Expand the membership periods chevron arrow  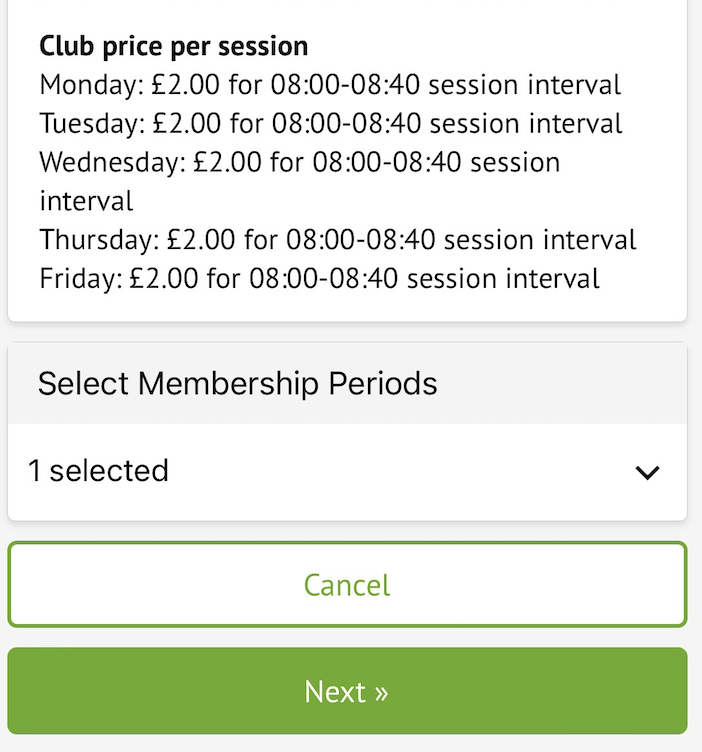[x=648, y=472]
